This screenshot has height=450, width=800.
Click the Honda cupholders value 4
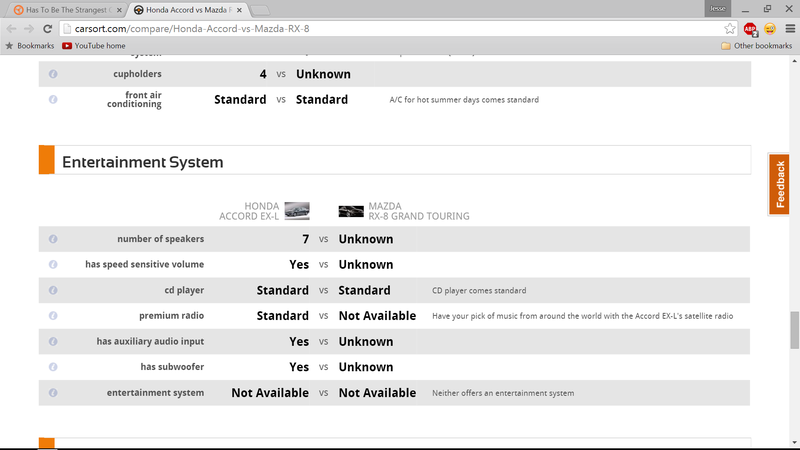(263, 74)
